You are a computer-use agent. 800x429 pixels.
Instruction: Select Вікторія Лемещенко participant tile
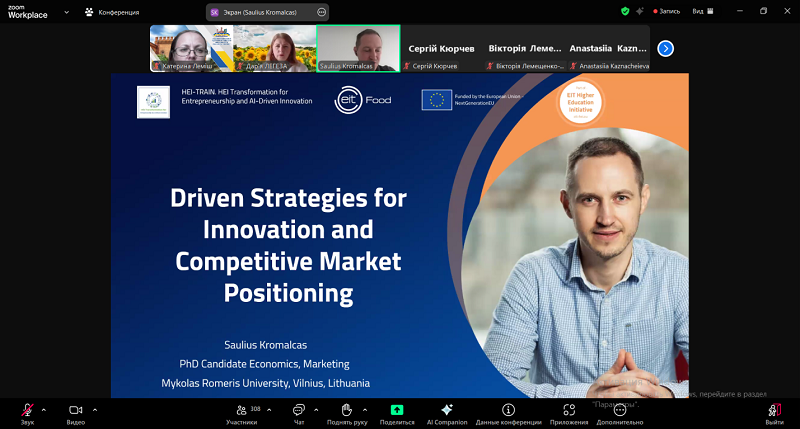click(525, 48)
